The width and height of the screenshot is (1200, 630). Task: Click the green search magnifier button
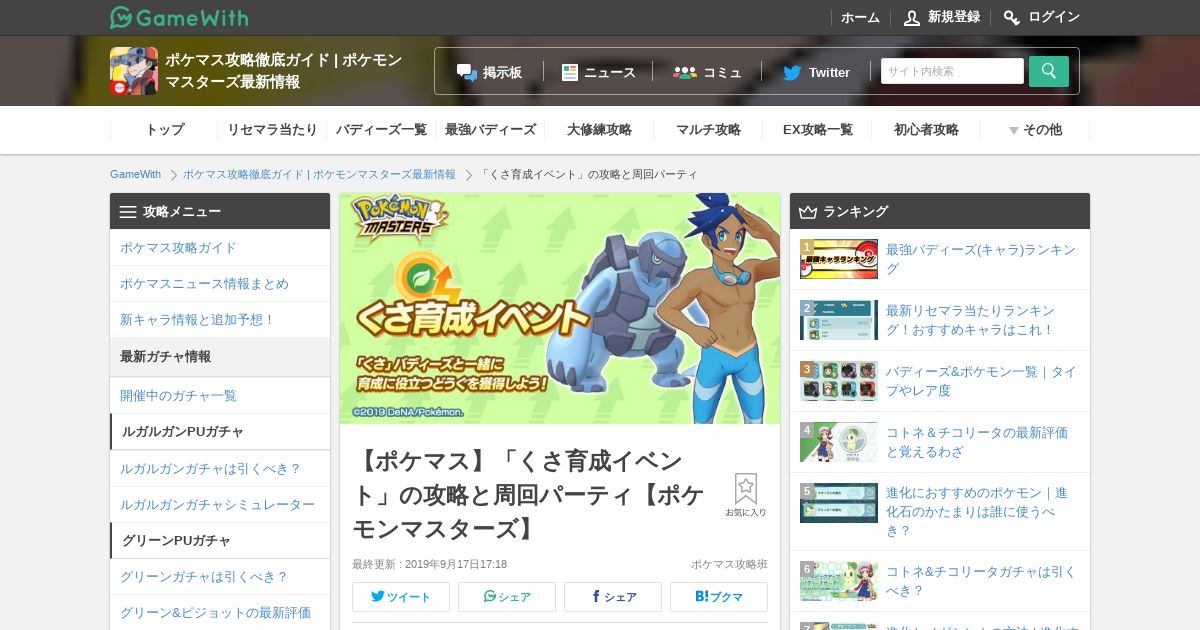coord(1049,71)
